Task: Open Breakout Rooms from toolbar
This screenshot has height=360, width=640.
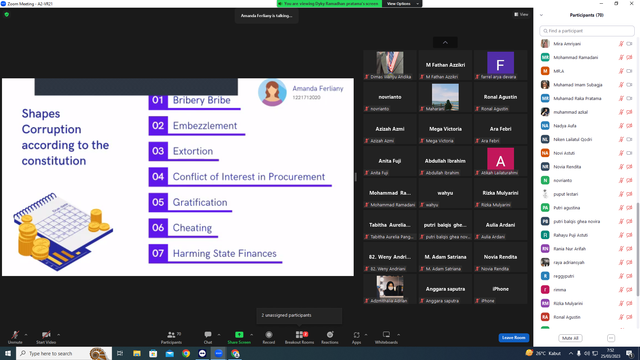Action: [300, 336]
